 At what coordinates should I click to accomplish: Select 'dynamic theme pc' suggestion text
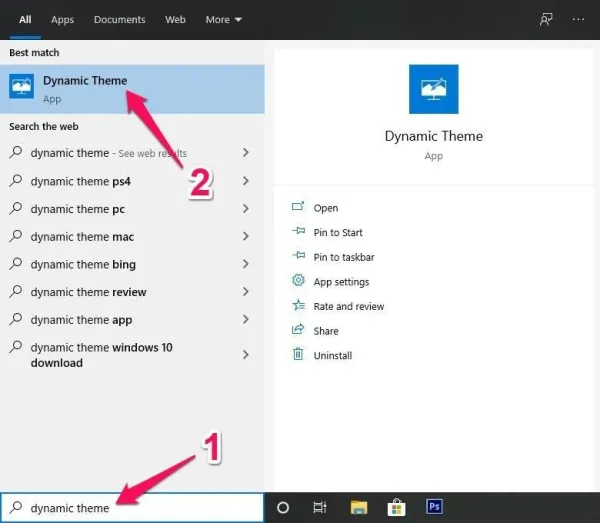(x=78, y=209)
